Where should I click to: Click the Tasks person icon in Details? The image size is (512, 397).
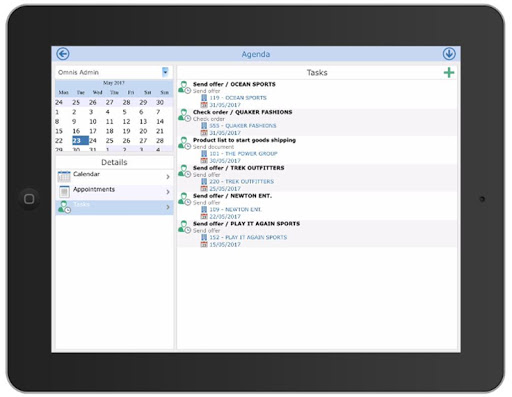click(x=64, y=207)
